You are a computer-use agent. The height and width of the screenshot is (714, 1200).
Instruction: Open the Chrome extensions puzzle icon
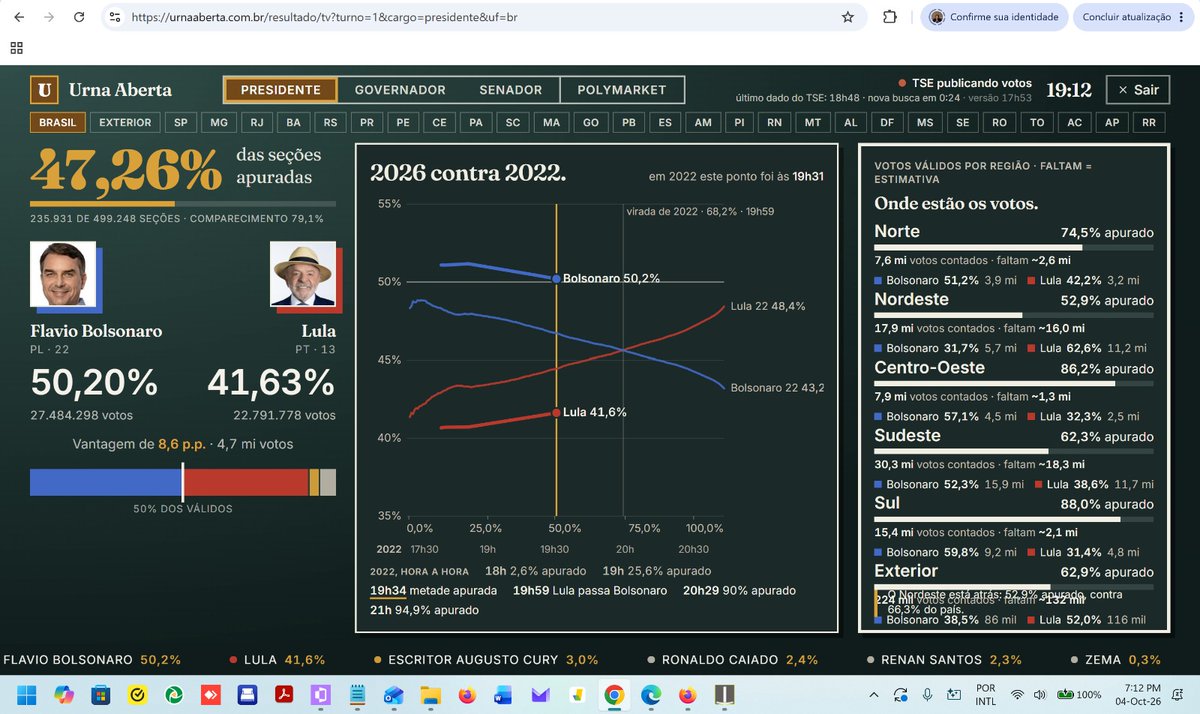tap(889, 17)
